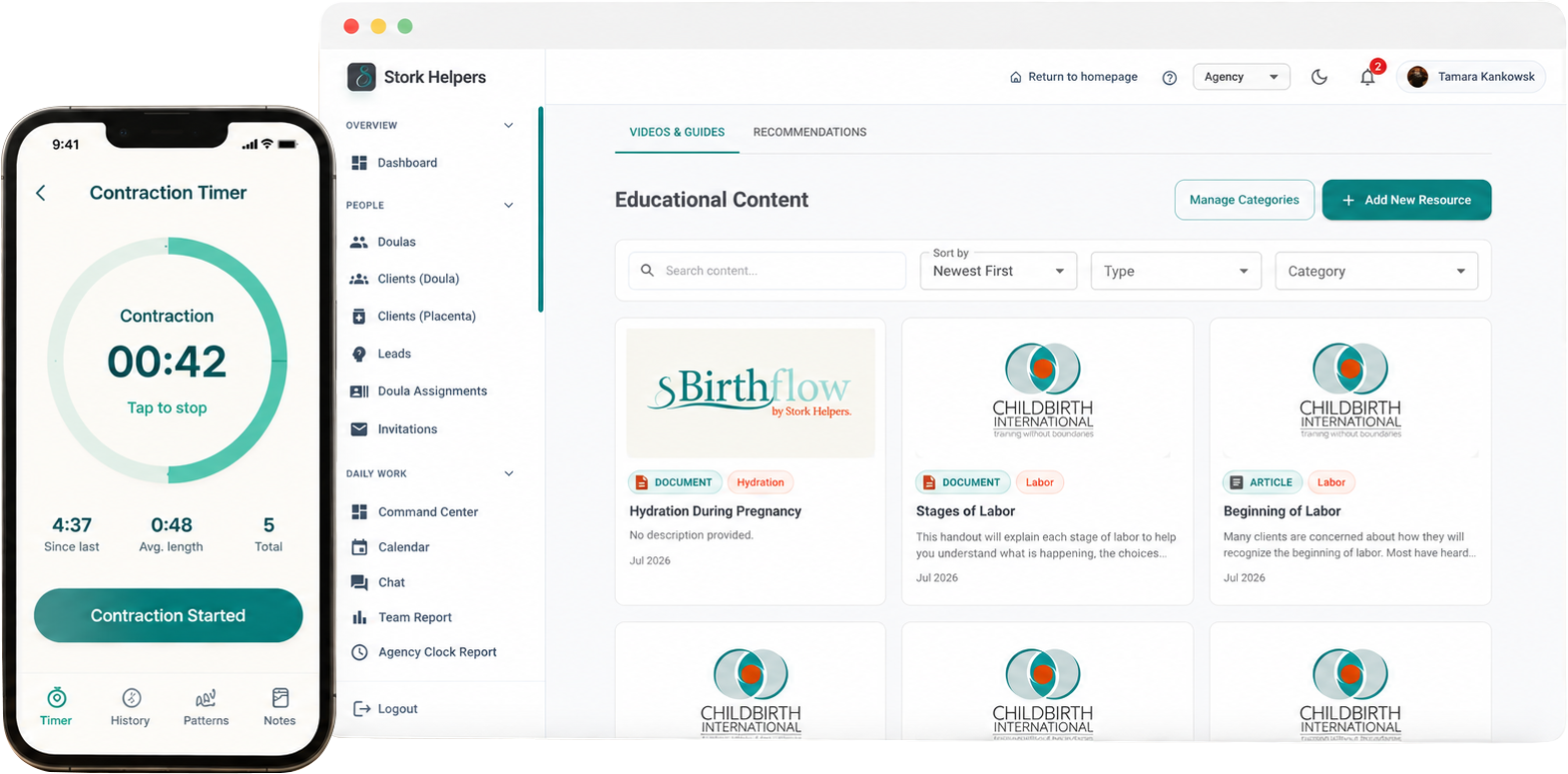The image size is (1568, 774).
Task: Click the Clients (Doula) group icon
Action: [x=359, y=279]
